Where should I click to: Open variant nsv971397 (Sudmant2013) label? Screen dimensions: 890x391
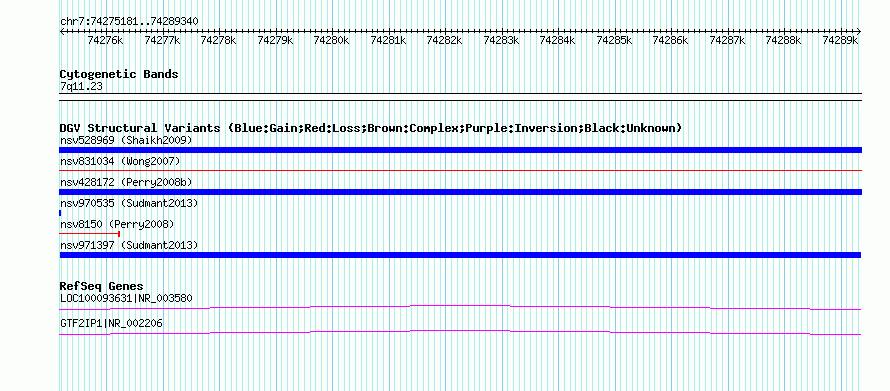pos(129,245)
